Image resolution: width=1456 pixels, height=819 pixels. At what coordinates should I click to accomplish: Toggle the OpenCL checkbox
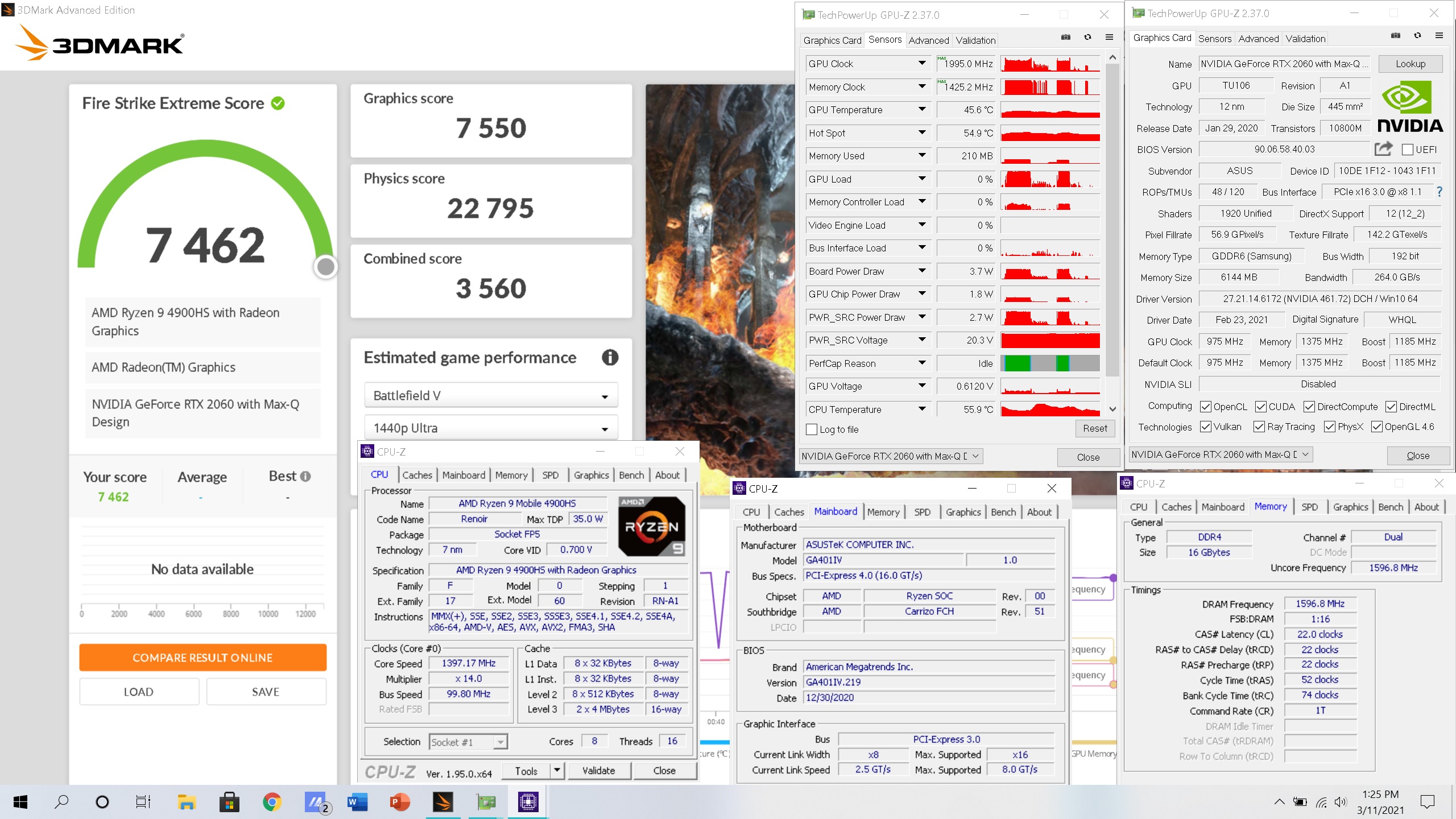pos(1205,407)
